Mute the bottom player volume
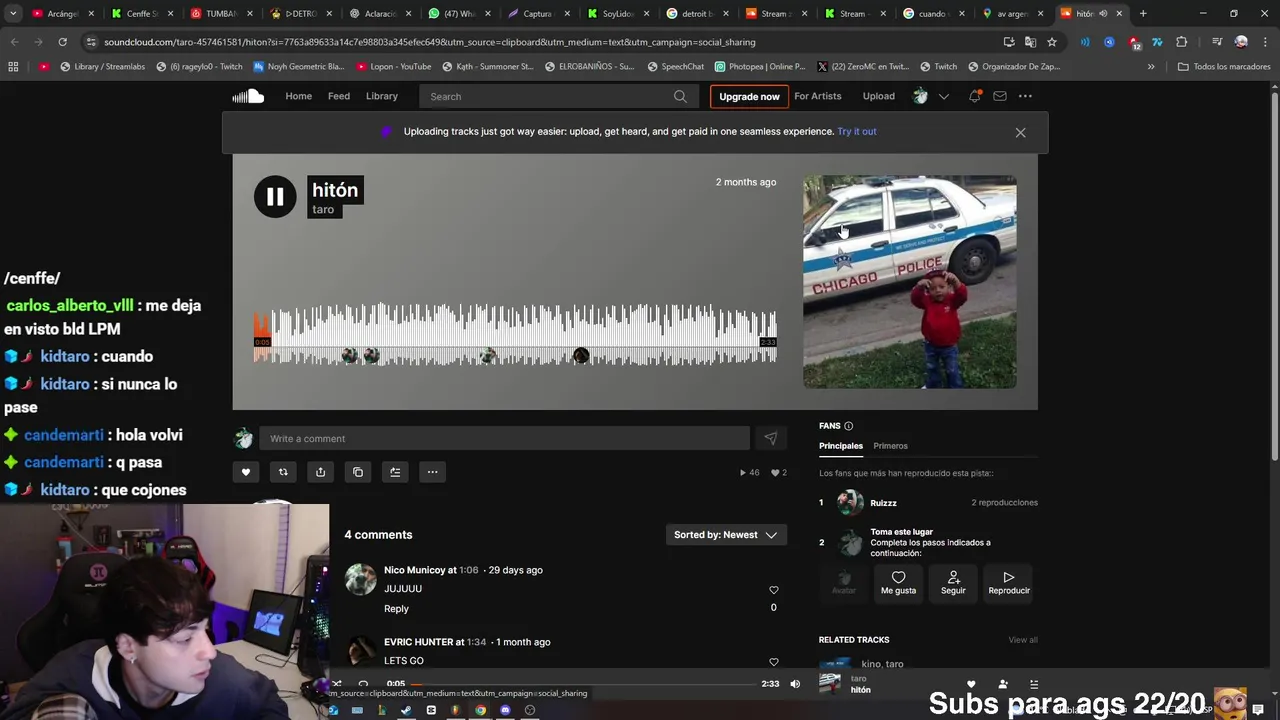Screen dimensions: 1280x720 tap(795, 684)
